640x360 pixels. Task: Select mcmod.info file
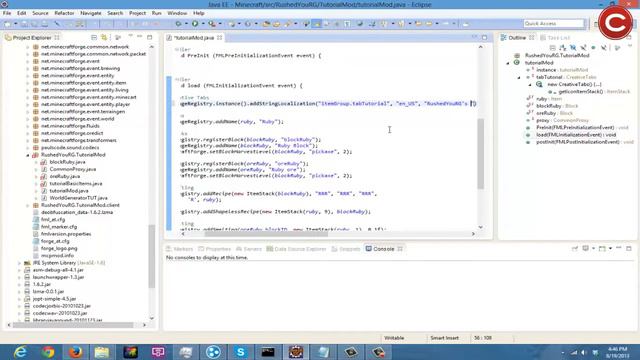point(57,256)
